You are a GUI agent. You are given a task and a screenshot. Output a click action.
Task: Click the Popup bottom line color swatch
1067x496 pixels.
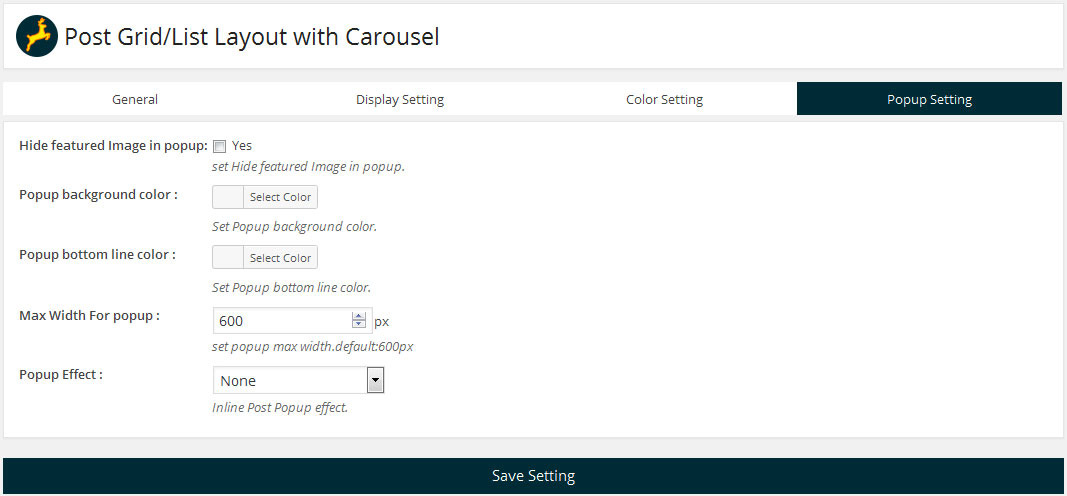(228, 258)
